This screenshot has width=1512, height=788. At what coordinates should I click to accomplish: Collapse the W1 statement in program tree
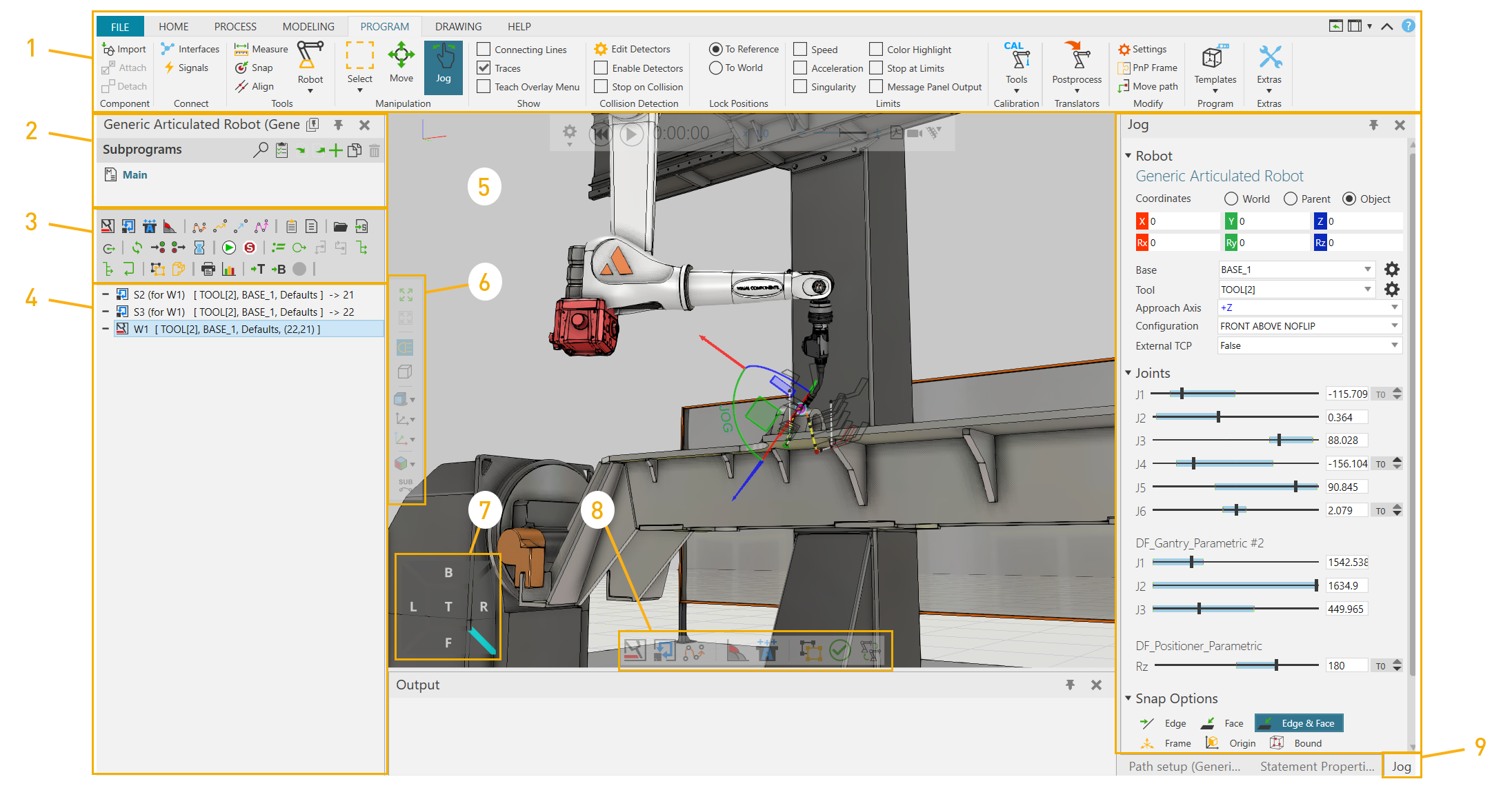pos(105,329)
